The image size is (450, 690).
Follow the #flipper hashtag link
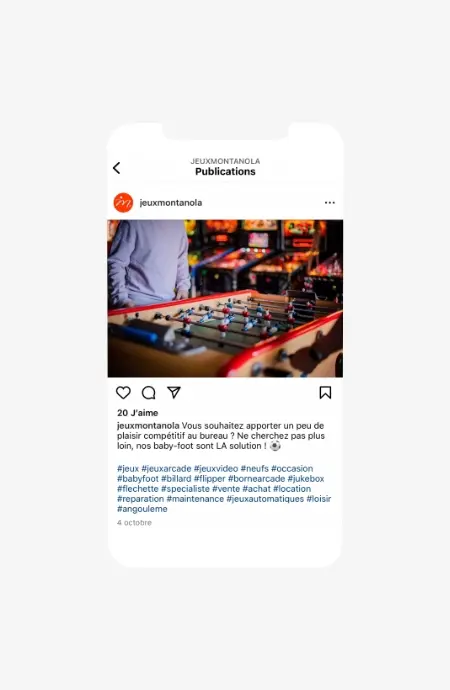click(x=209, y=479)
